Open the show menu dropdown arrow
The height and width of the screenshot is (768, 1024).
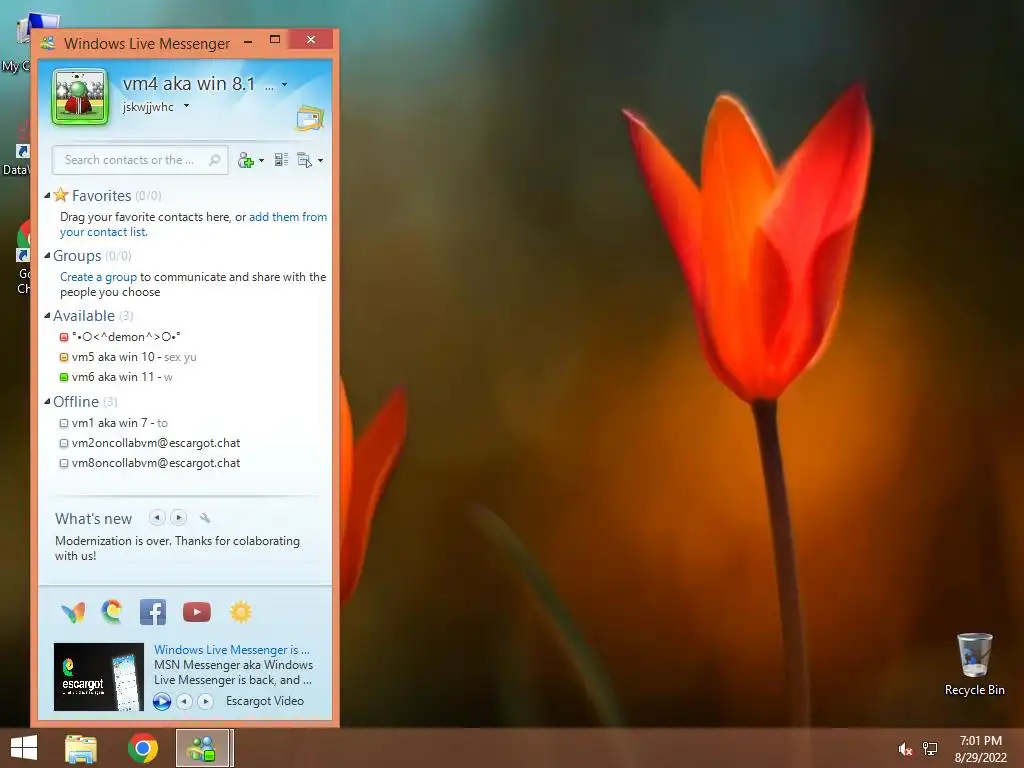click(x=320, y=161)
